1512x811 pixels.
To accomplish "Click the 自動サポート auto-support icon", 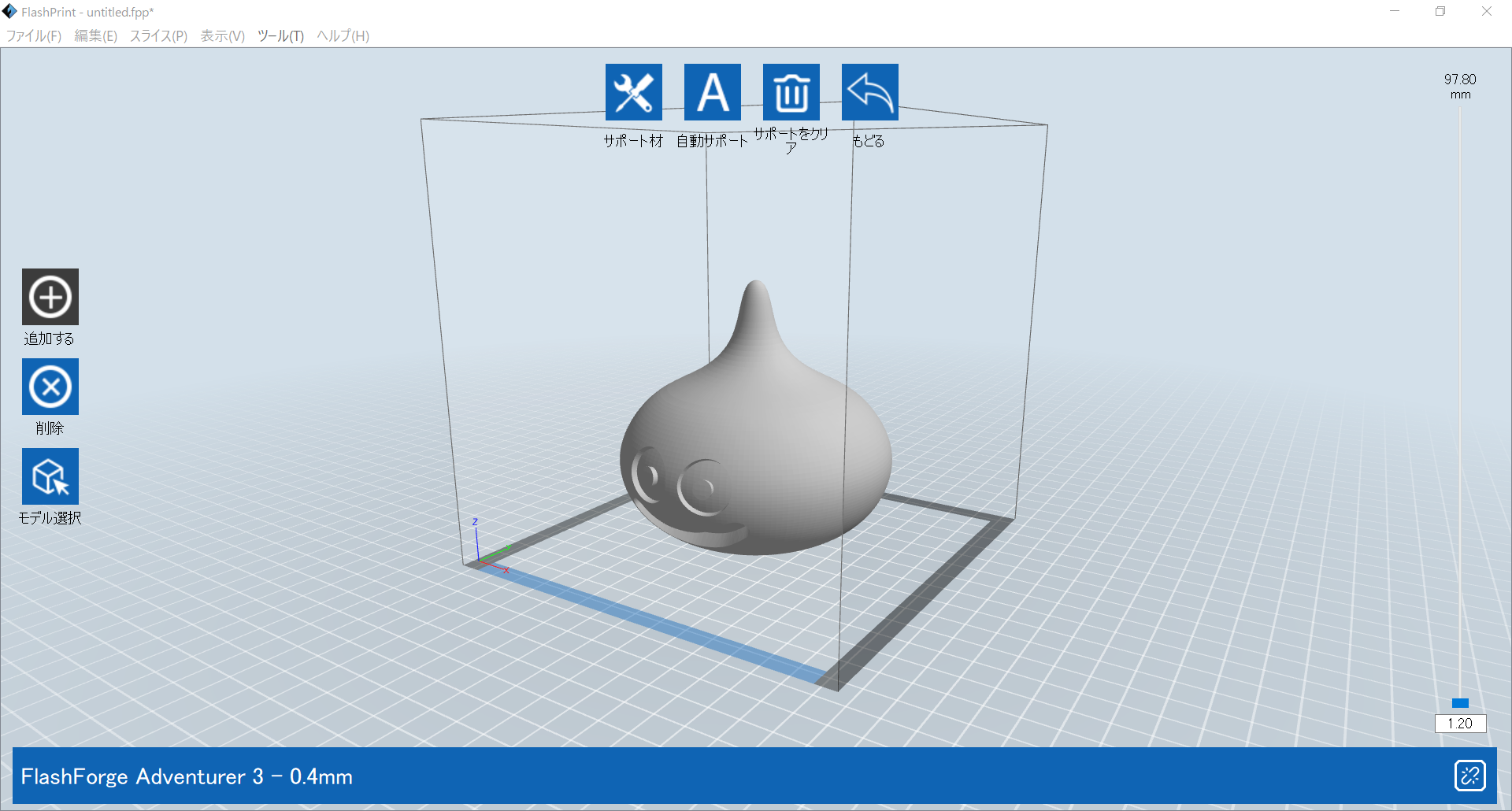I will [x=713, y=92].
